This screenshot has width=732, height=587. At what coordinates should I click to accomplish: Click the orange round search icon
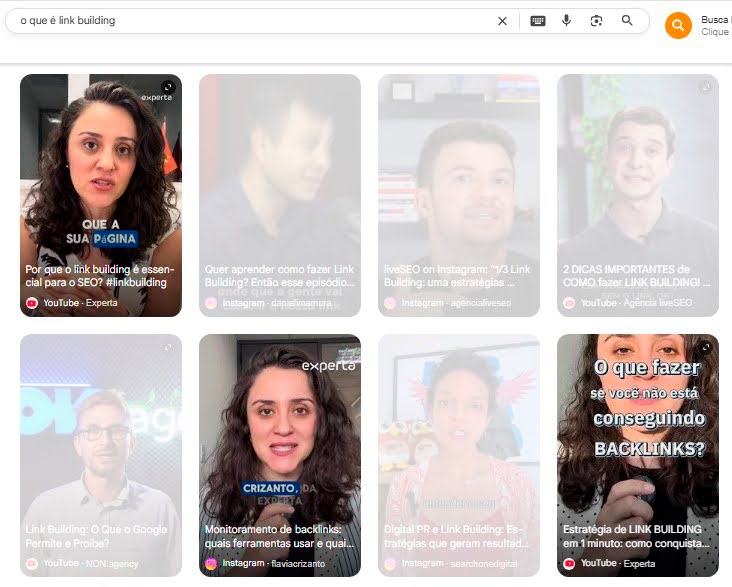click(678, 26)
